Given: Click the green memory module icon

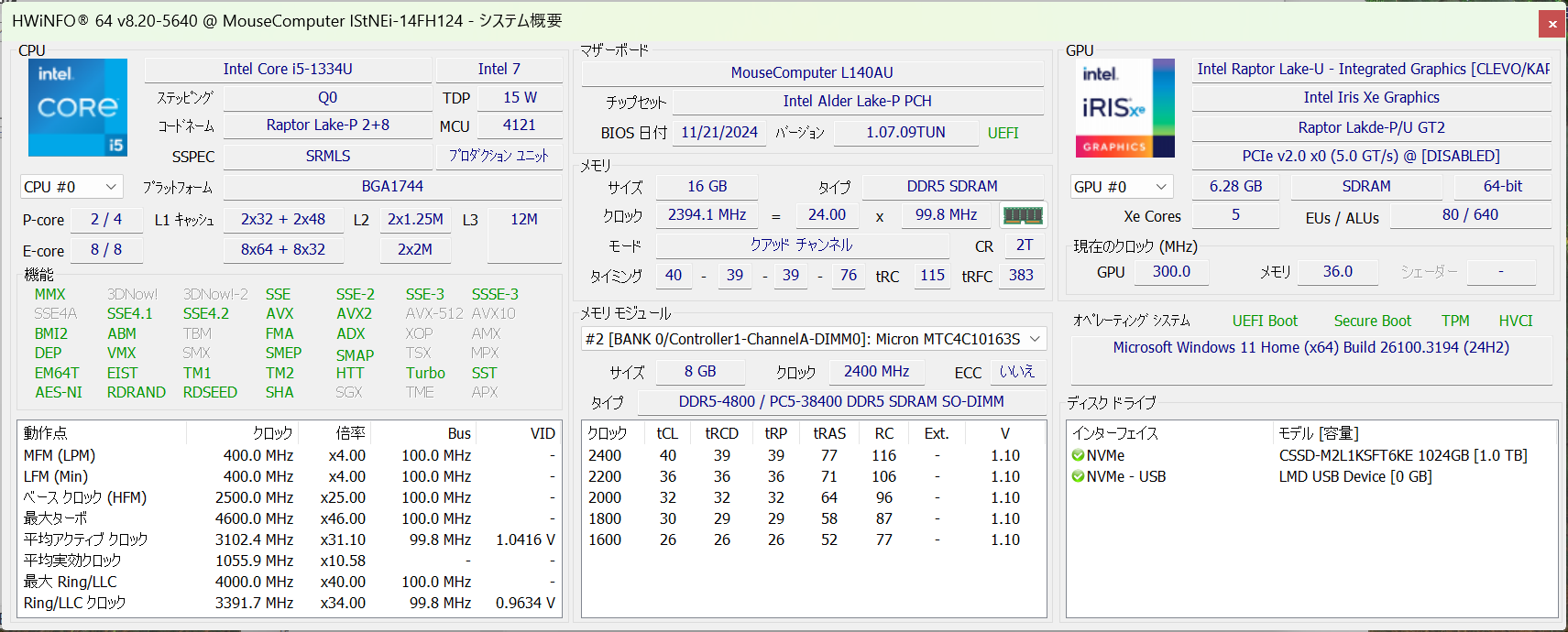Looking at the screenshot, I should (1023, 215).
